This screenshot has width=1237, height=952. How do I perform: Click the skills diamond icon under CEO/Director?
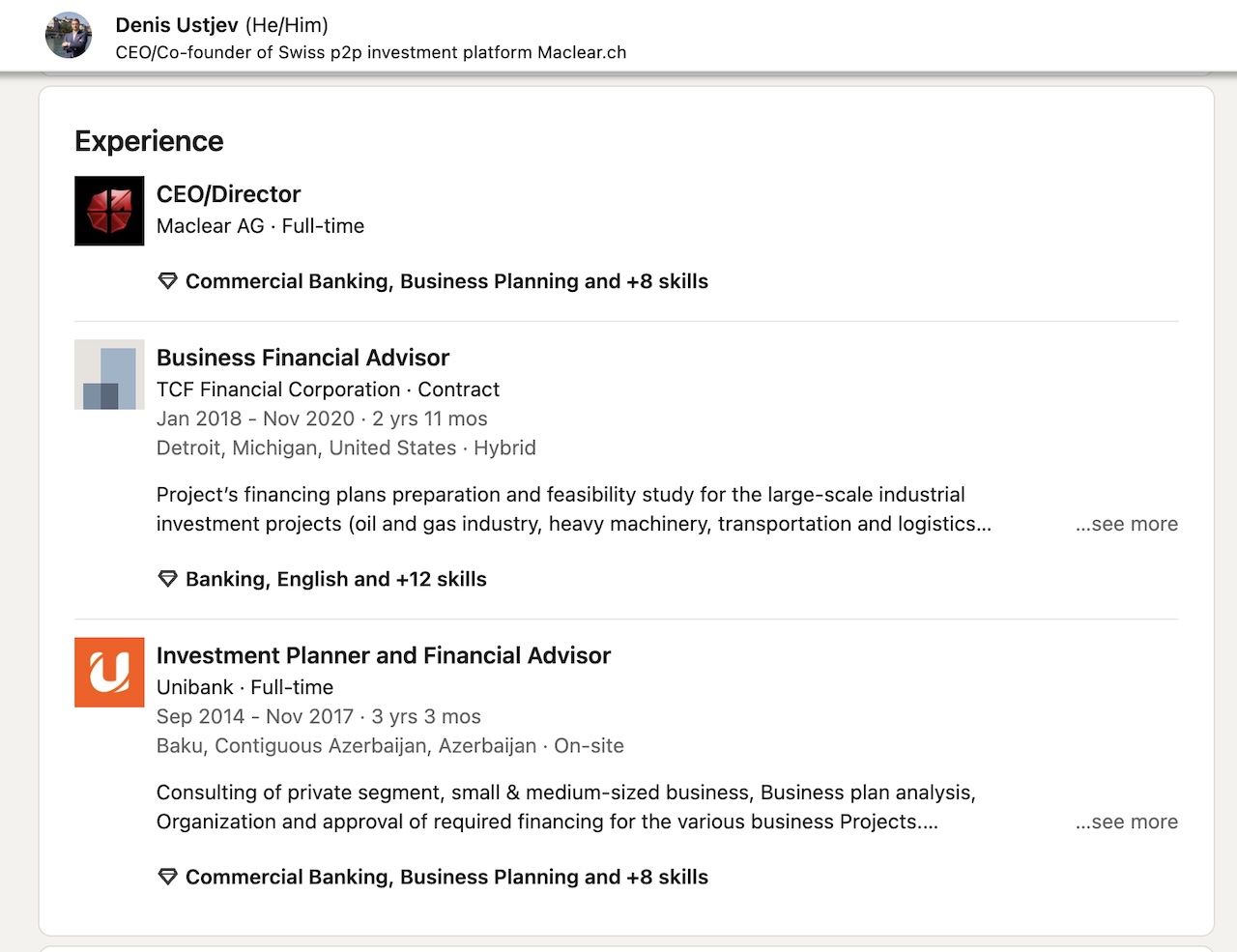167,281
